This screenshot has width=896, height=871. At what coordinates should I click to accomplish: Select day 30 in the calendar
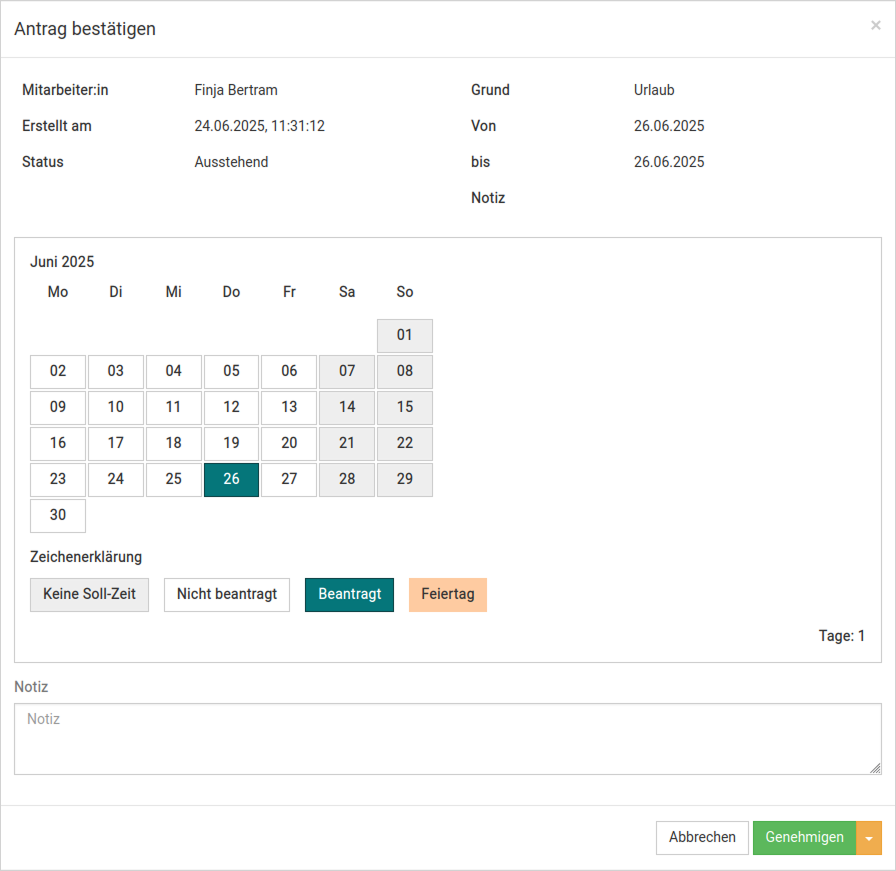pyautogui.click(x=58, y=516)
